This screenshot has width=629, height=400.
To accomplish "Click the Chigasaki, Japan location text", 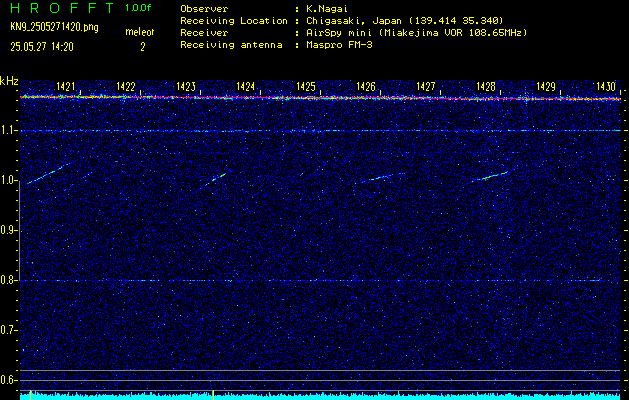I will tap(404, 21).
